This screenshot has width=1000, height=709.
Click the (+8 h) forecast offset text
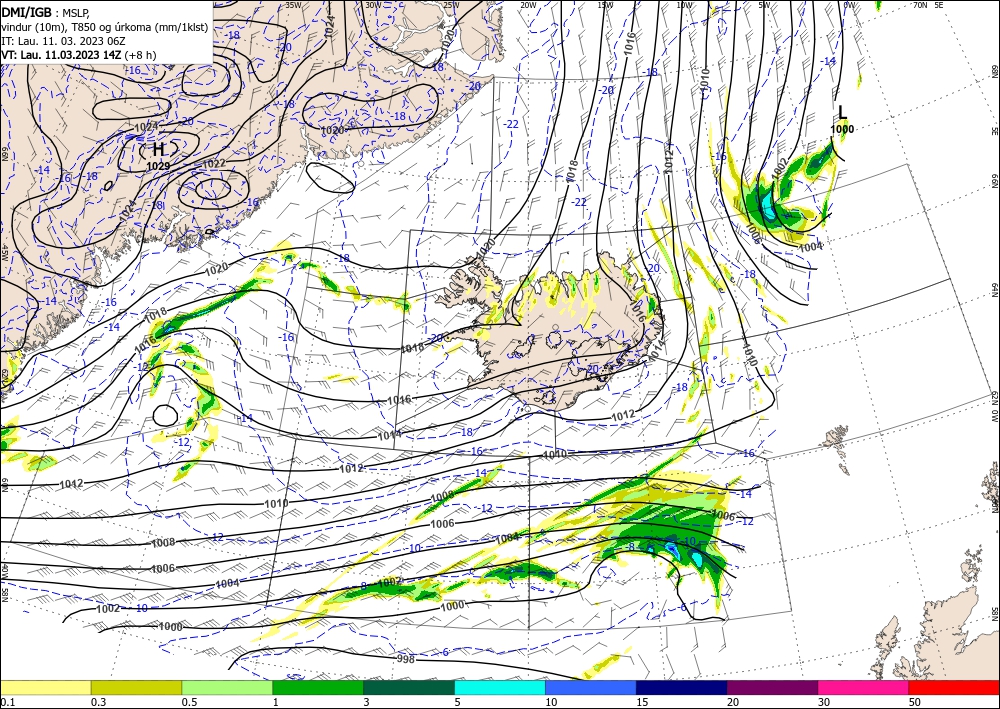tap(140, 55)
